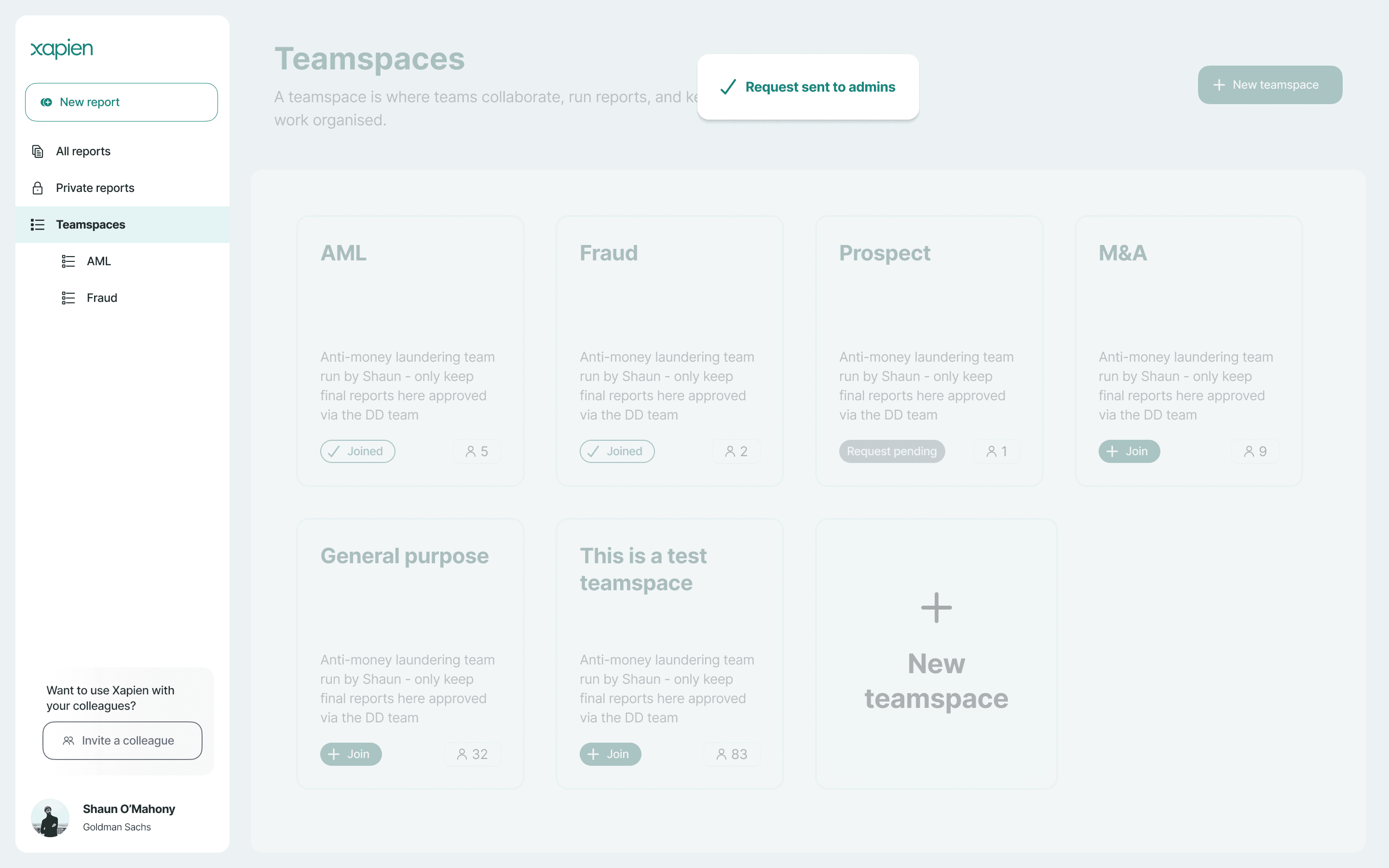The width and height of the screenshot is (1389, 868).
Task: Toggle the Joined status on AML card
Action: 357,452
